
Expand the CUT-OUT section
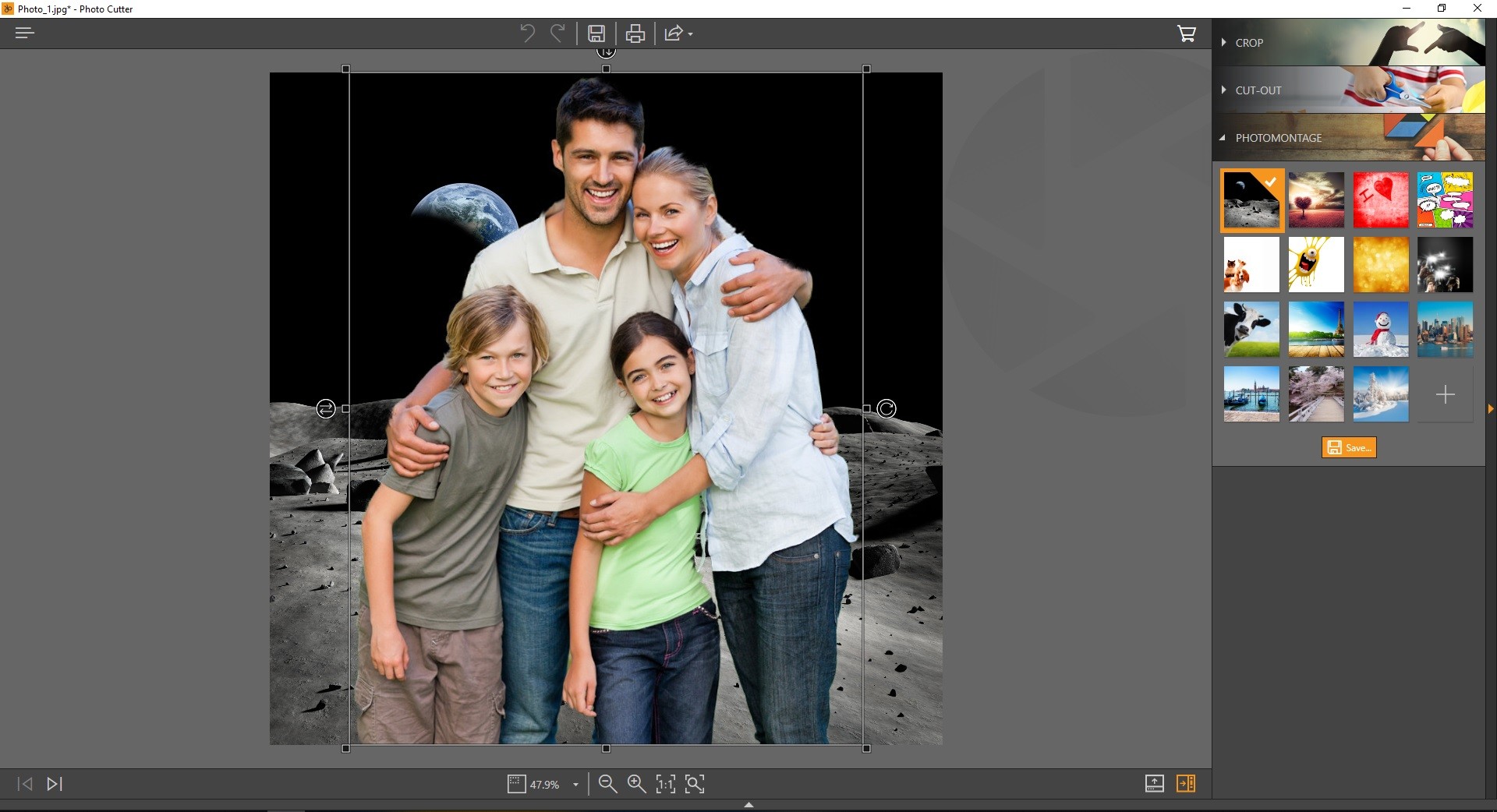pyautogui.click(x=1348, y=90)
